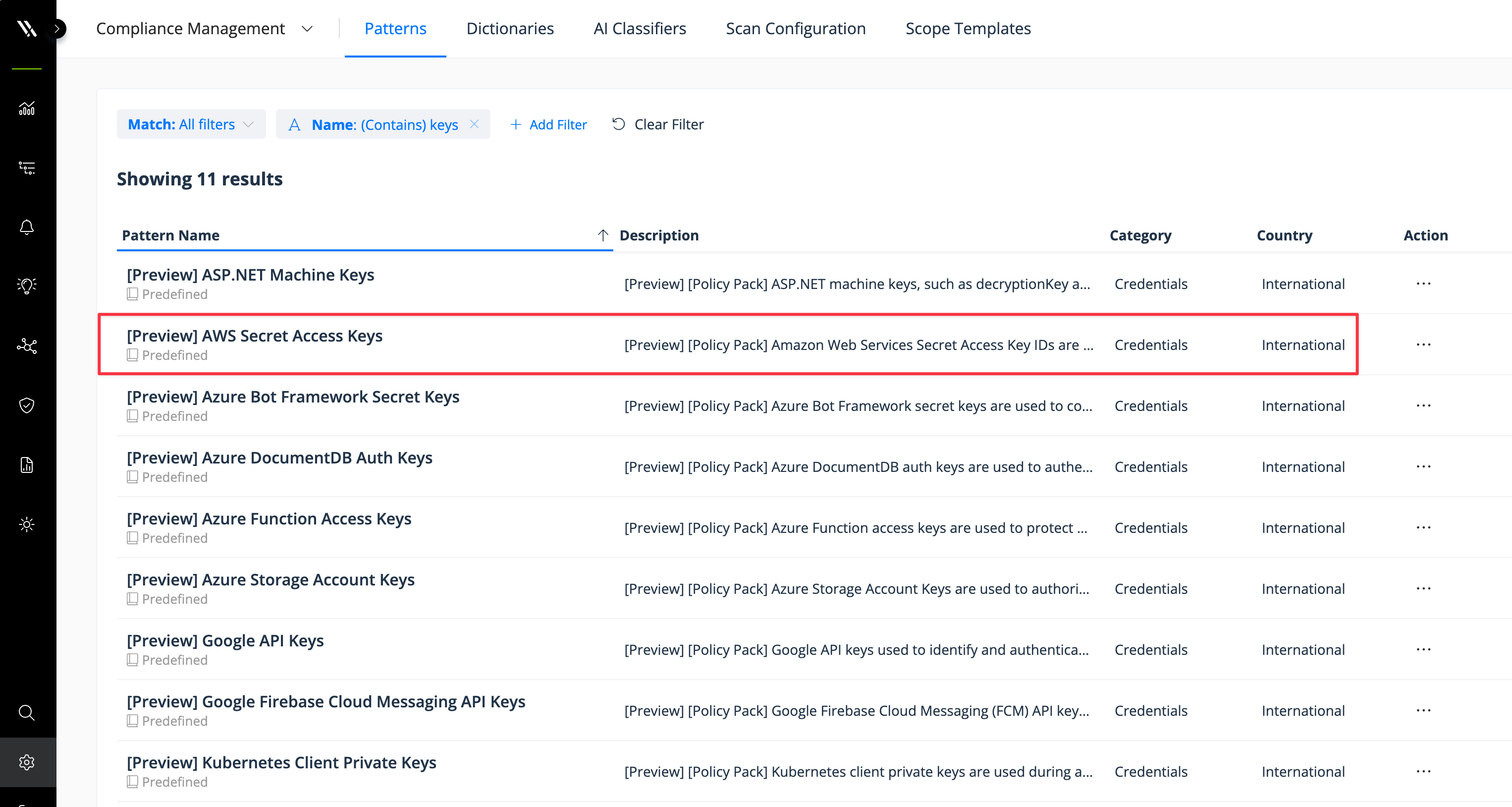Screen dimensions: 1512x807
Task: Switch to the Dictionaries tab
Action: (509, 28)
